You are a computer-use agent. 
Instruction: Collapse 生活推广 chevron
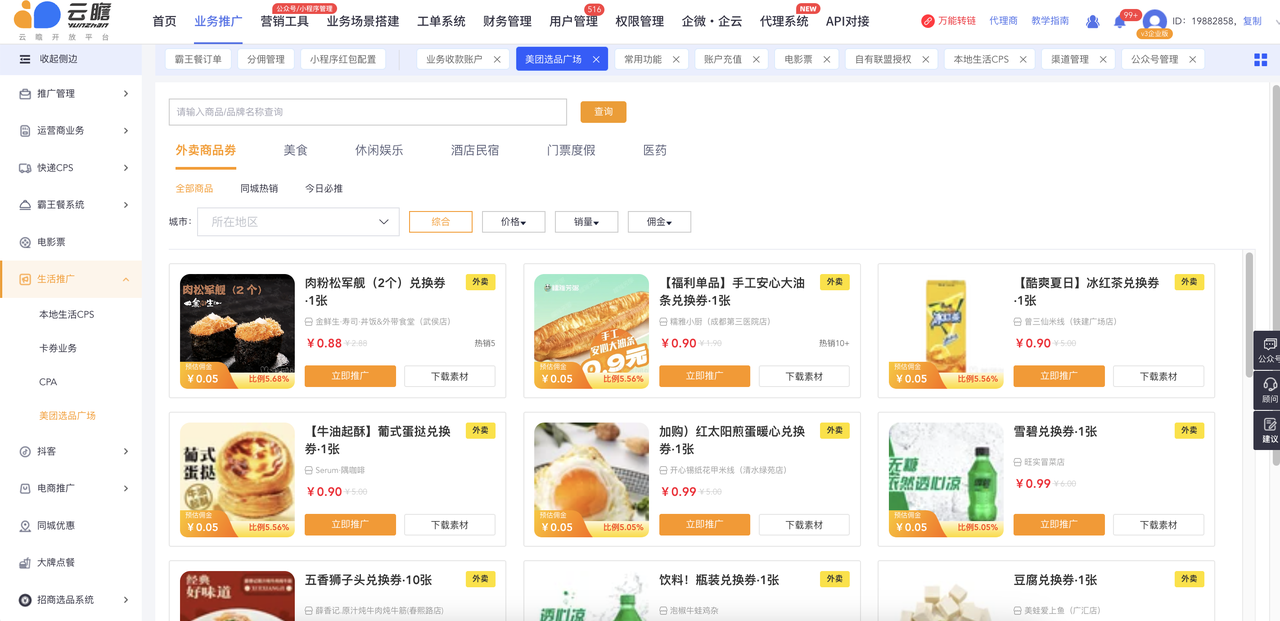pos(126,279)
